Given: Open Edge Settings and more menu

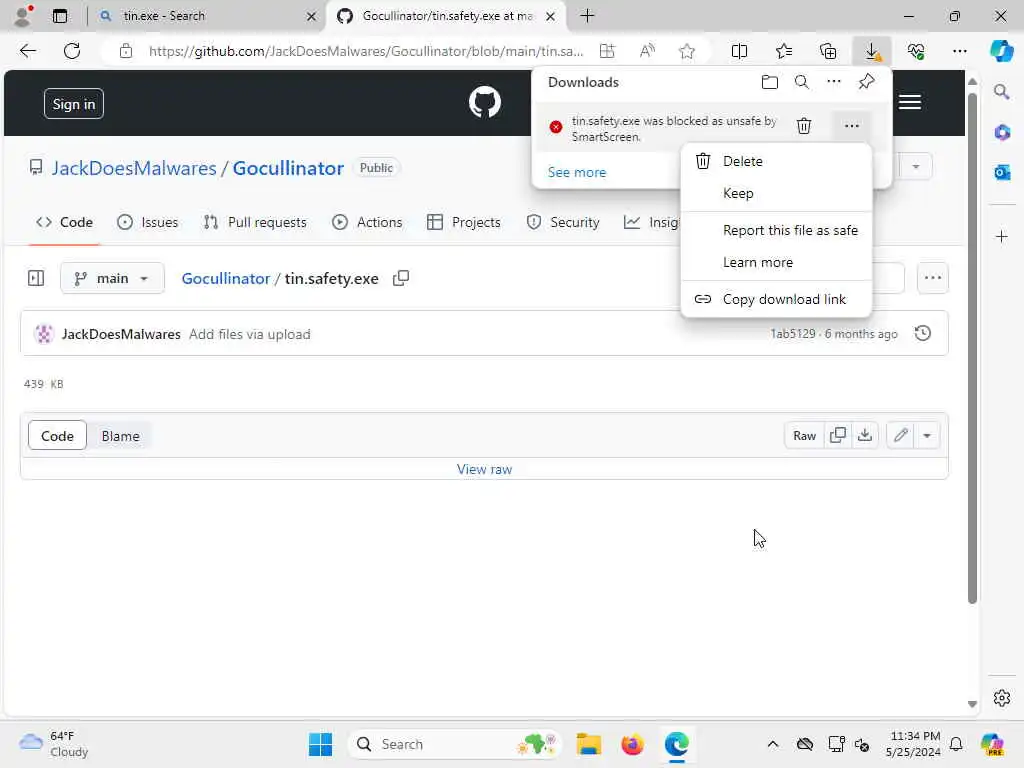Looking at the screenshot, I should [959, 51].
